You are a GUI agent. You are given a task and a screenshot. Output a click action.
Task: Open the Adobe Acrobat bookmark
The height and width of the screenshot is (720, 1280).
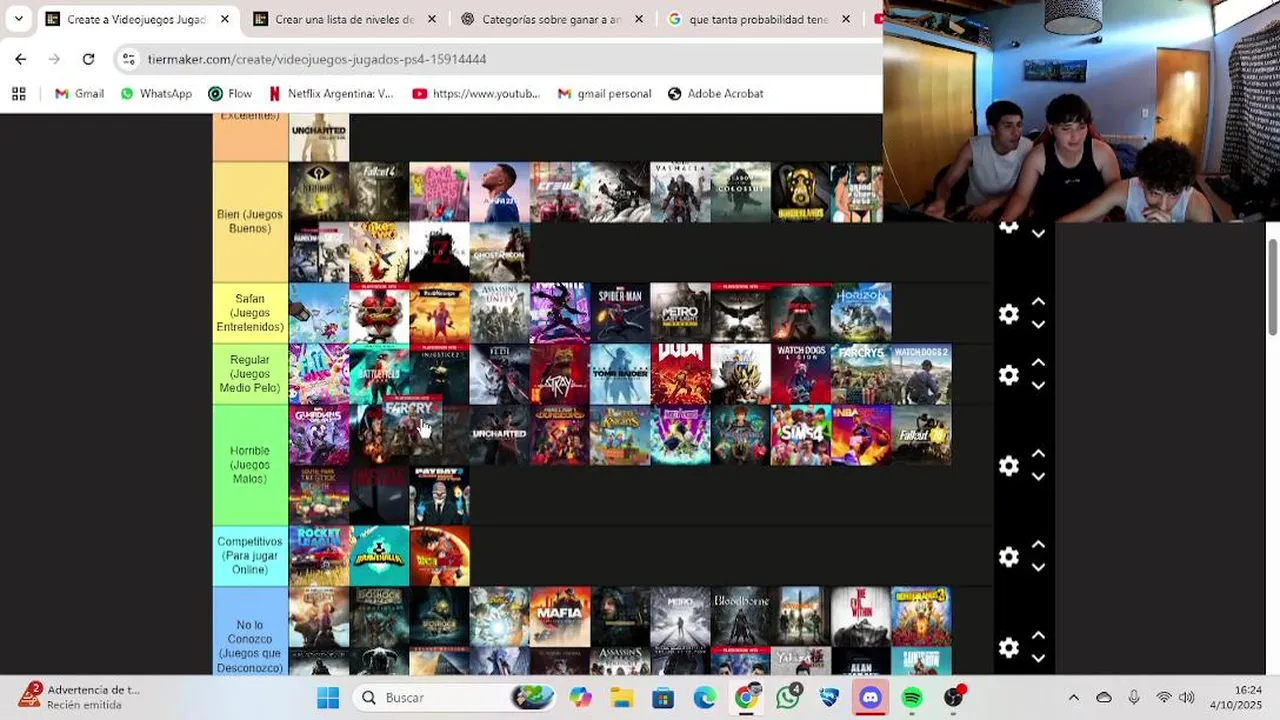pyautogui.click(x=715, y=93)
